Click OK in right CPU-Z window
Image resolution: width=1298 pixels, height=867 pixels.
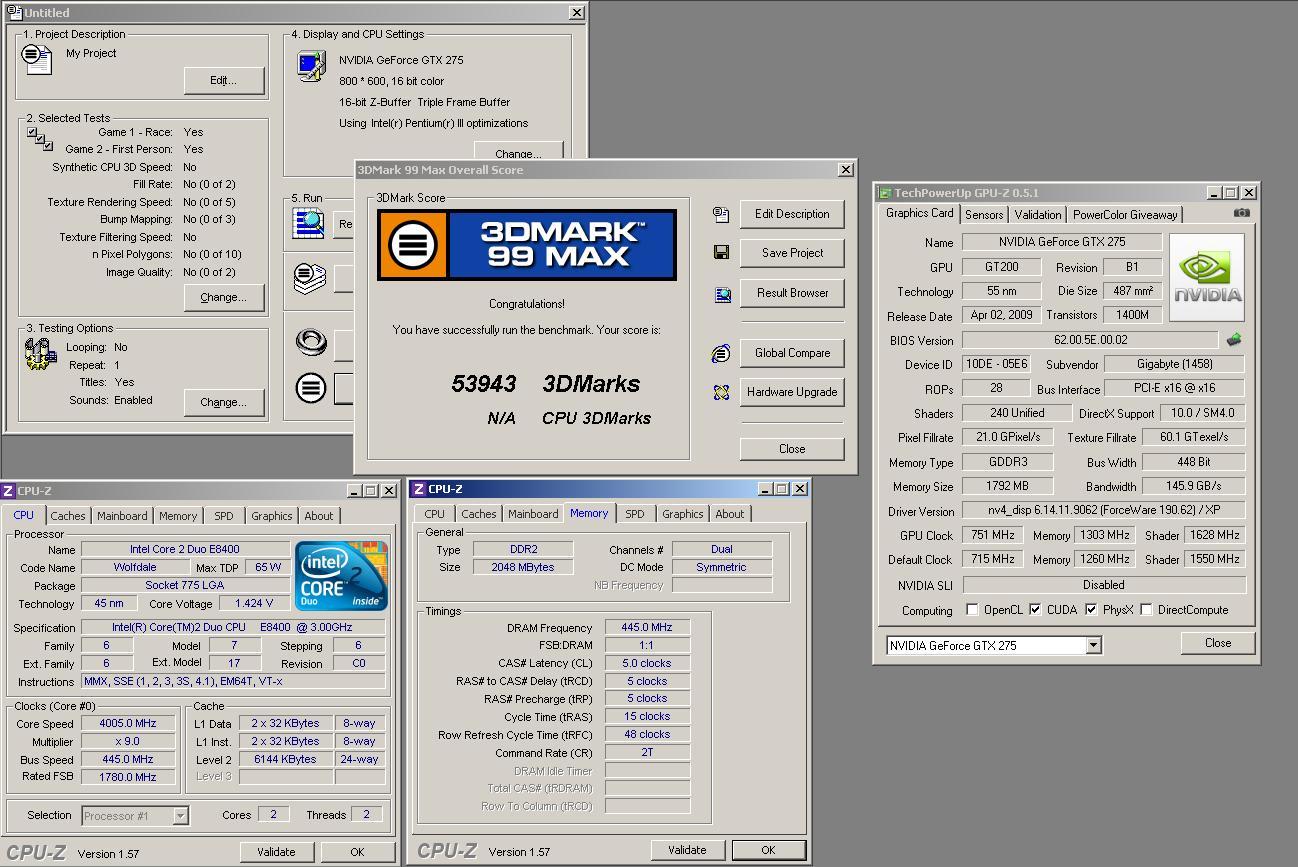click(768, 850)
